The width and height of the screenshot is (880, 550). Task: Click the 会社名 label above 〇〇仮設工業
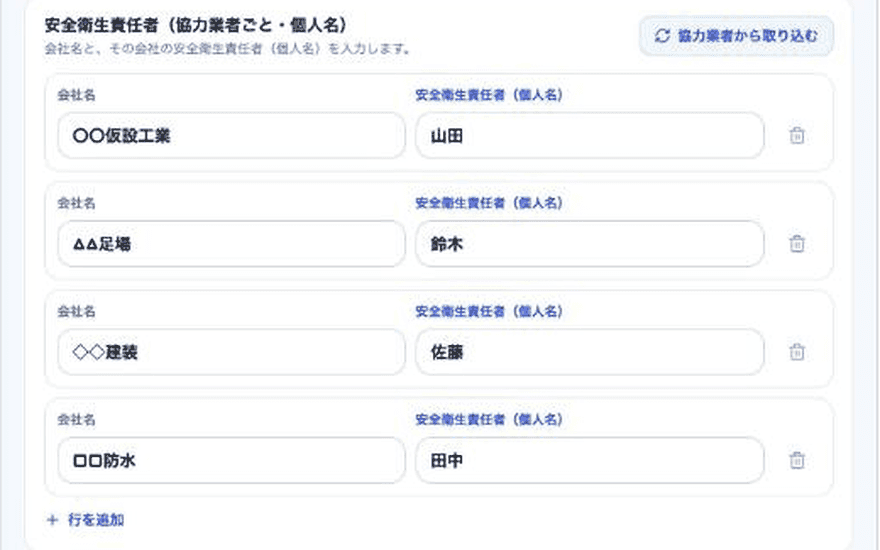pyautogui.click(x=76, y=95)
